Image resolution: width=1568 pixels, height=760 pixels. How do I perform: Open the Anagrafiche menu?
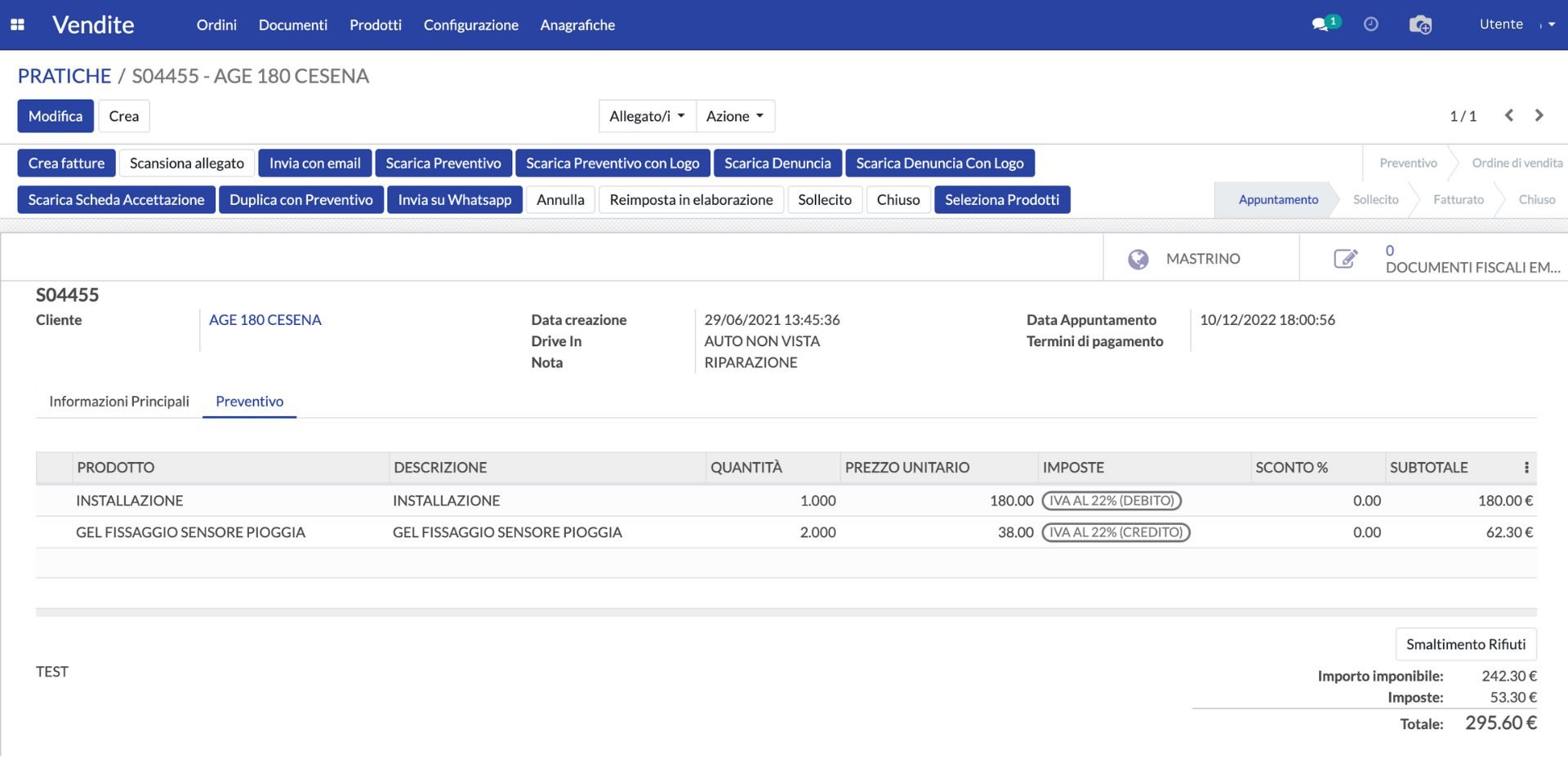pyautogui.click(x=577, y=24)
